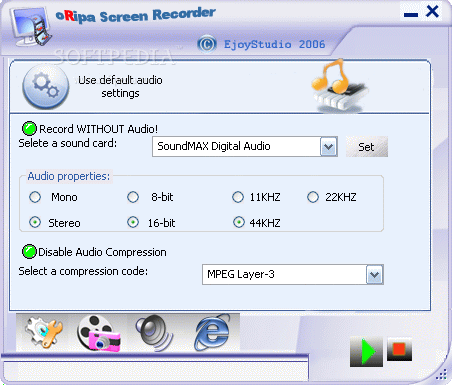Click the Select a compression code: label
This screenshot has height=386, width=452.
[x=83, y=271]
